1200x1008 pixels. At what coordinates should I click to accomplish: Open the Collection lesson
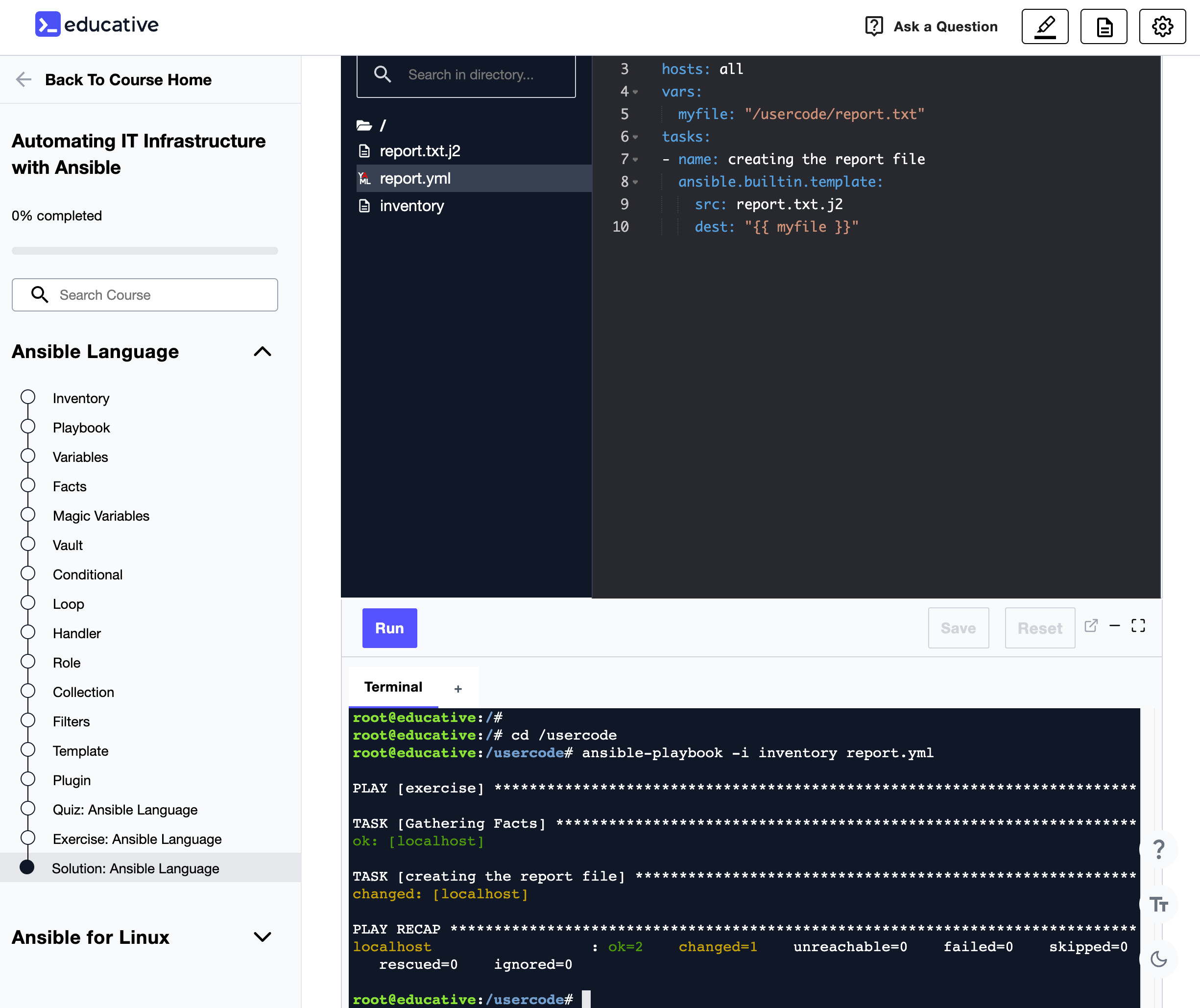click(83, 692)
